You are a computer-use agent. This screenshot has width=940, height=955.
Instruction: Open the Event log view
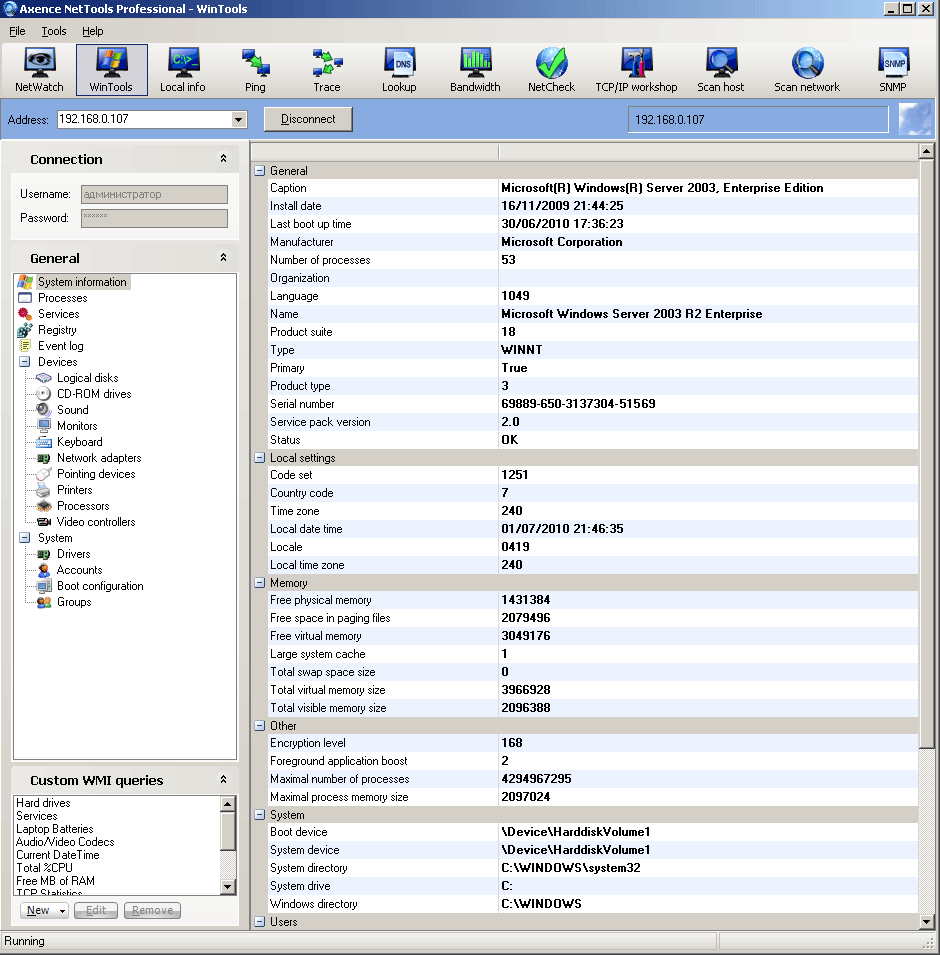point(60,346)
